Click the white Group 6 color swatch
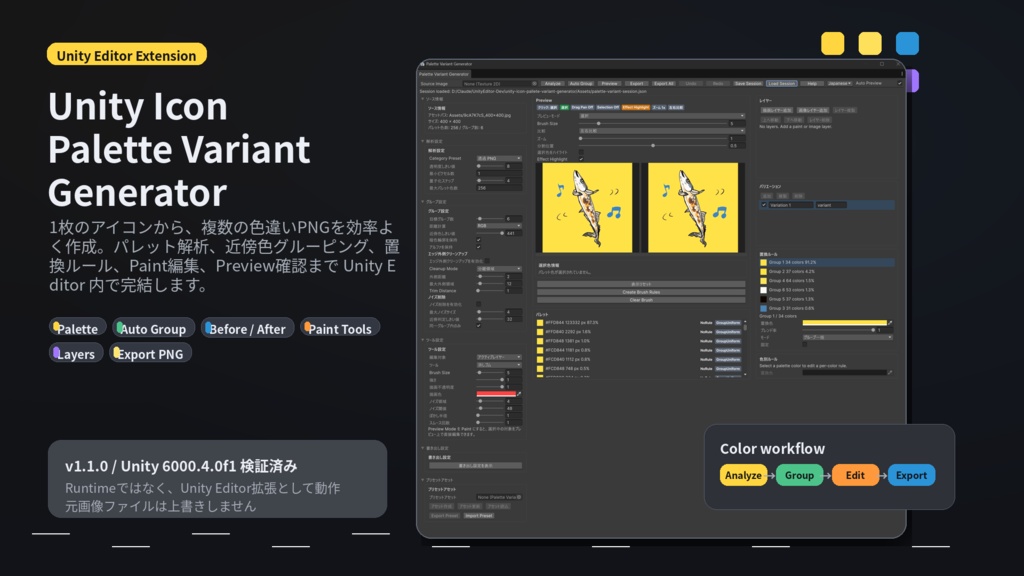This screenshot has height=576, width=1024. tap(763, 290)
